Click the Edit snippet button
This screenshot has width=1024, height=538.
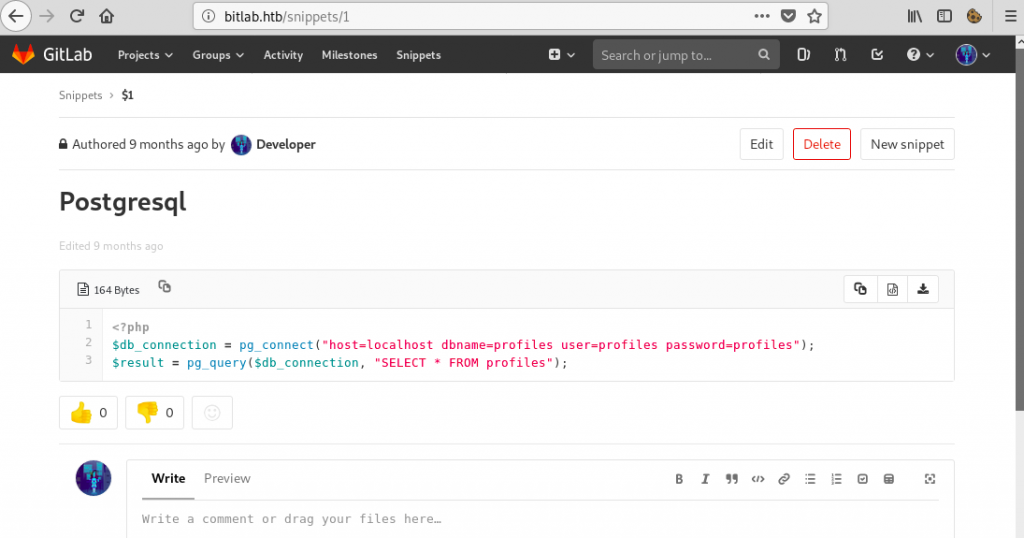(761, 144)
